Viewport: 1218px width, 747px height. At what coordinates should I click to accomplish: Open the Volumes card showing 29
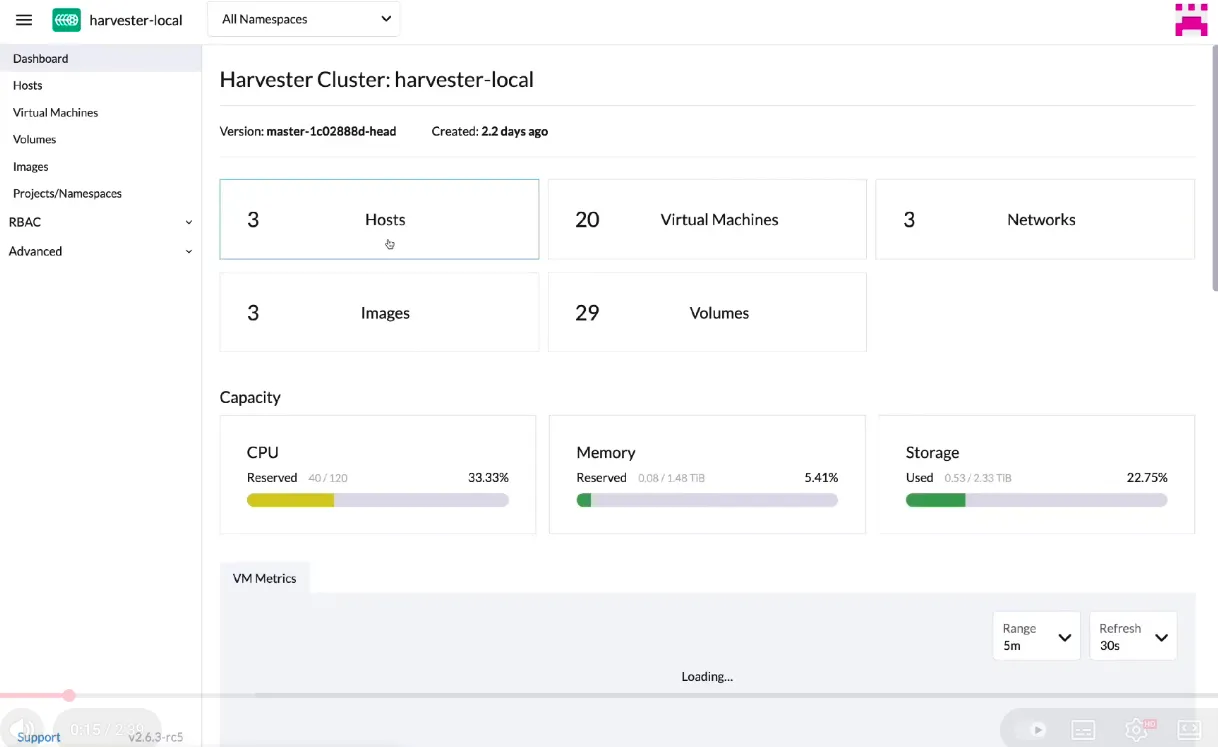click(x=707, y=312)
